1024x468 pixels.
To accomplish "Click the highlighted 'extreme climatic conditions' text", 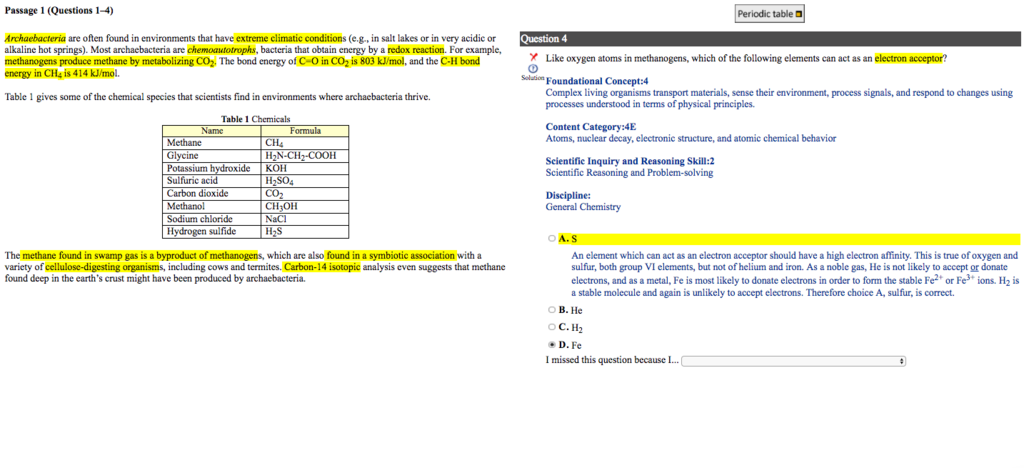I will [289, 38].
